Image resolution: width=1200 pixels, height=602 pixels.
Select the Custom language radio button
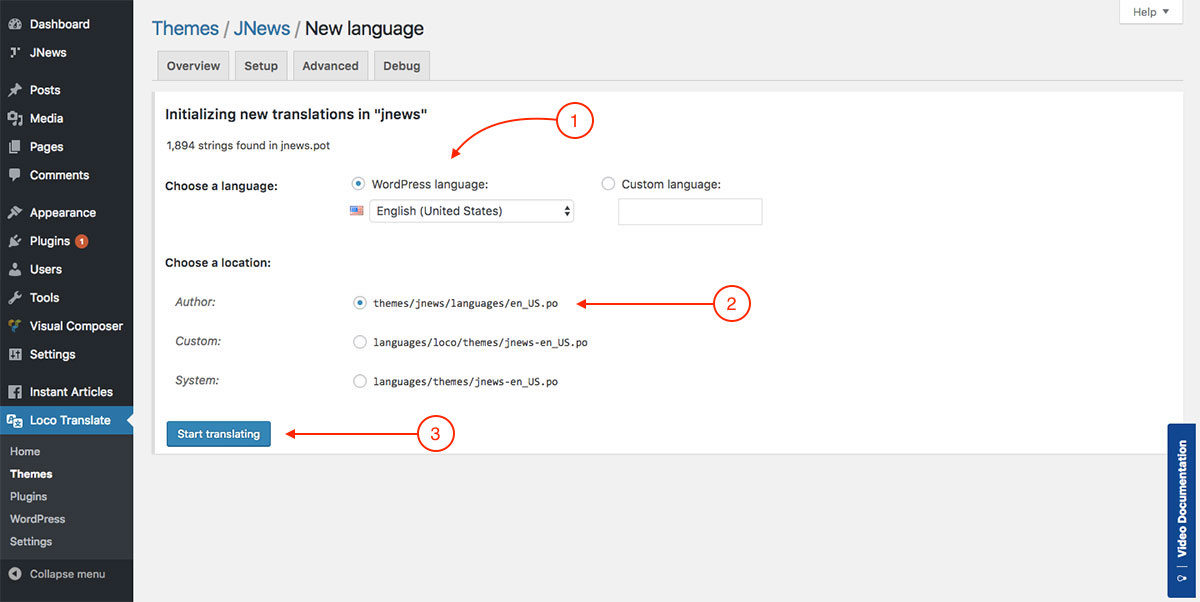point(608,184)
